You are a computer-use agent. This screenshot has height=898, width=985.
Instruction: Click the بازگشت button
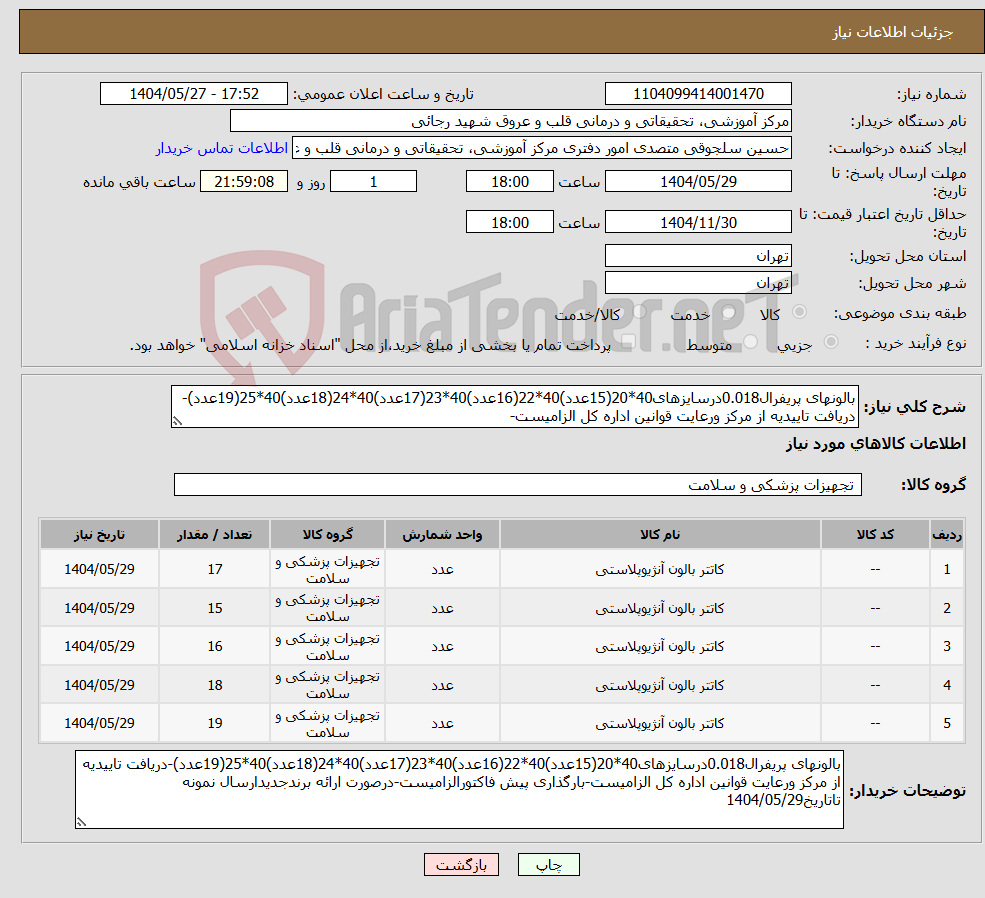(x=460, y=864)
